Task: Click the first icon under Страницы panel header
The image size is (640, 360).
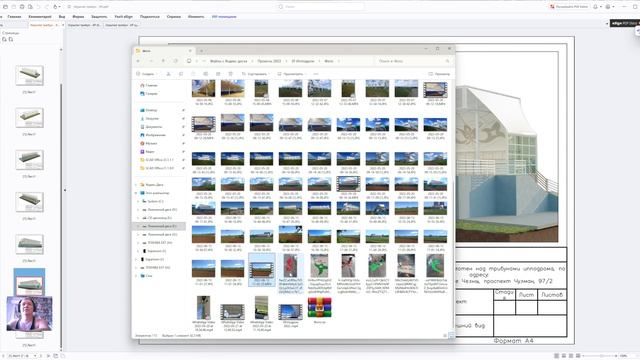Action: click(x=4, y=40)
